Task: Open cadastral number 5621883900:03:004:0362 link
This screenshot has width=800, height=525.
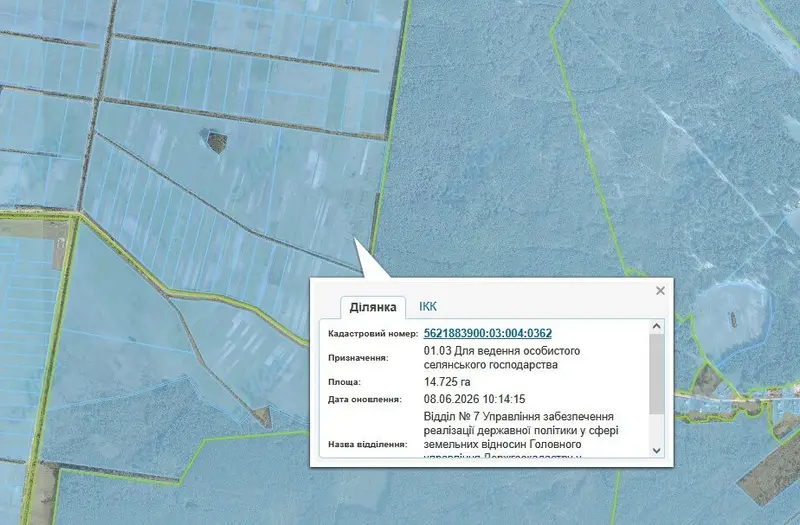Action: click(x=488, y=333)
